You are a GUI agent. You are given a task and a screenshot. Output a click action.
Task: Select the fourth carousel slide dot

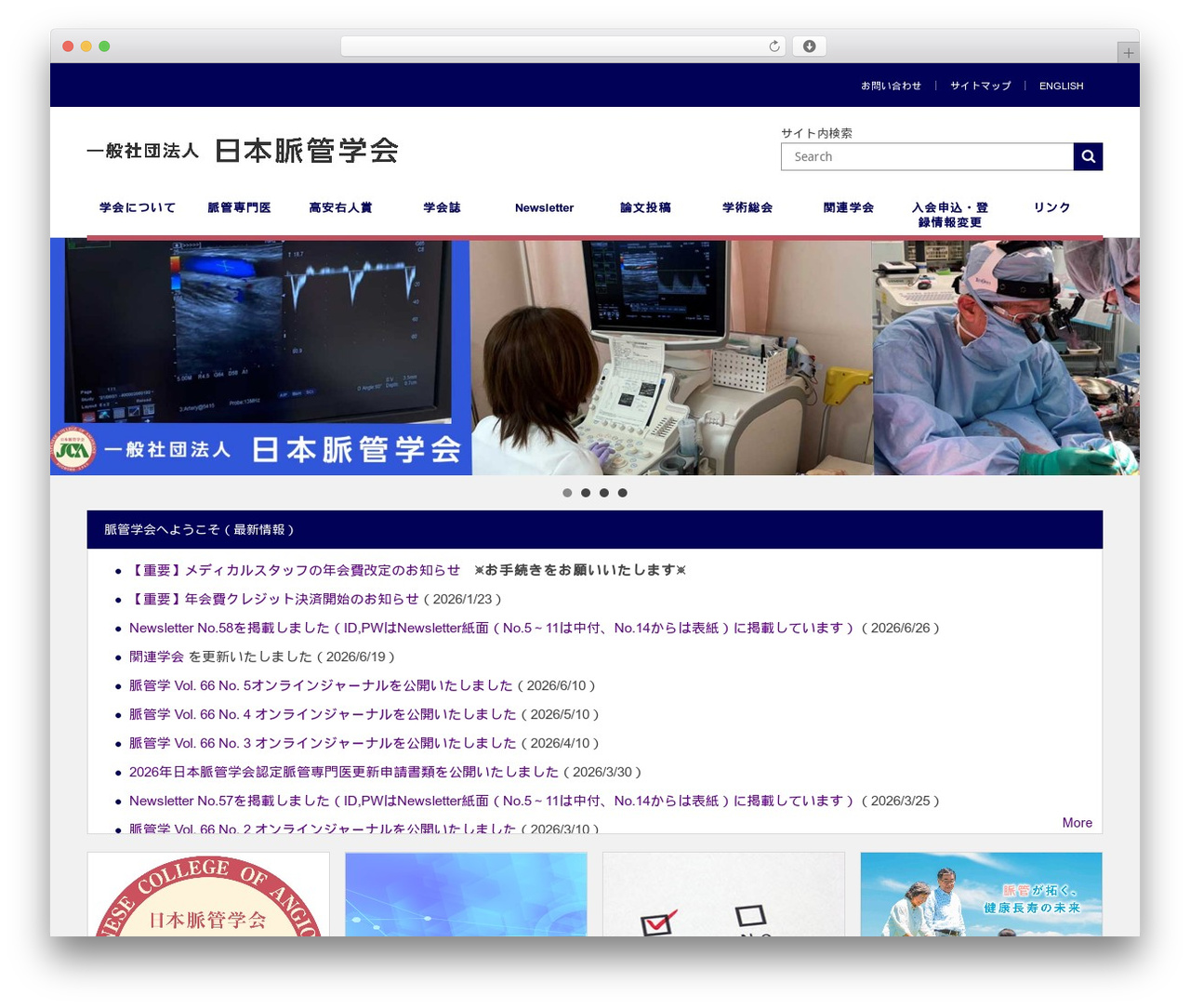click(623, 493)
